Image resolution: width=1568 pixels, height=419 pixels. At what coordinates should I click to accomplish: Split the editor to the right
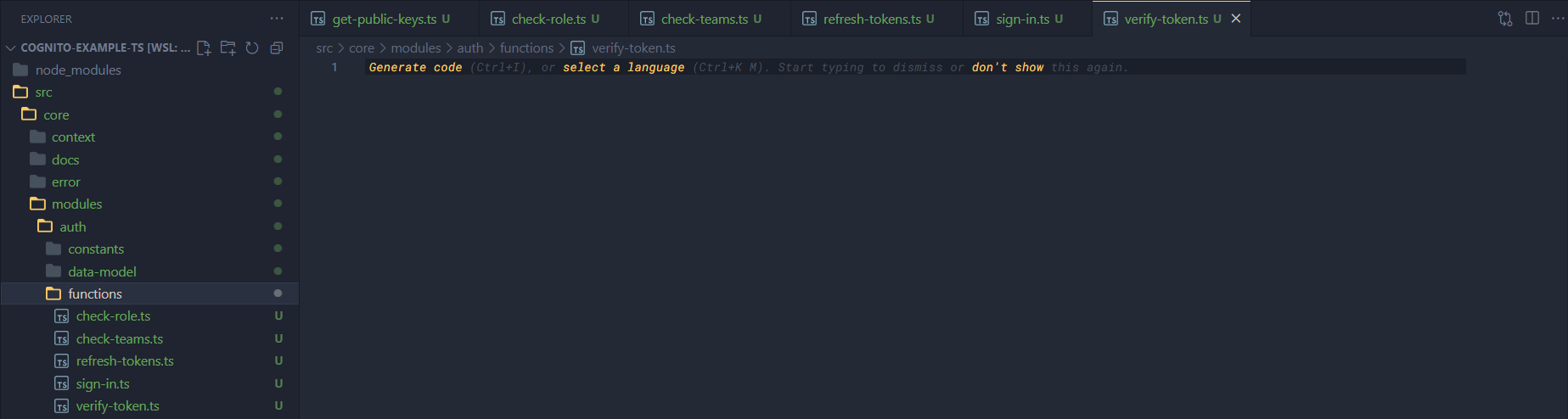click(x=1532, y=19)
